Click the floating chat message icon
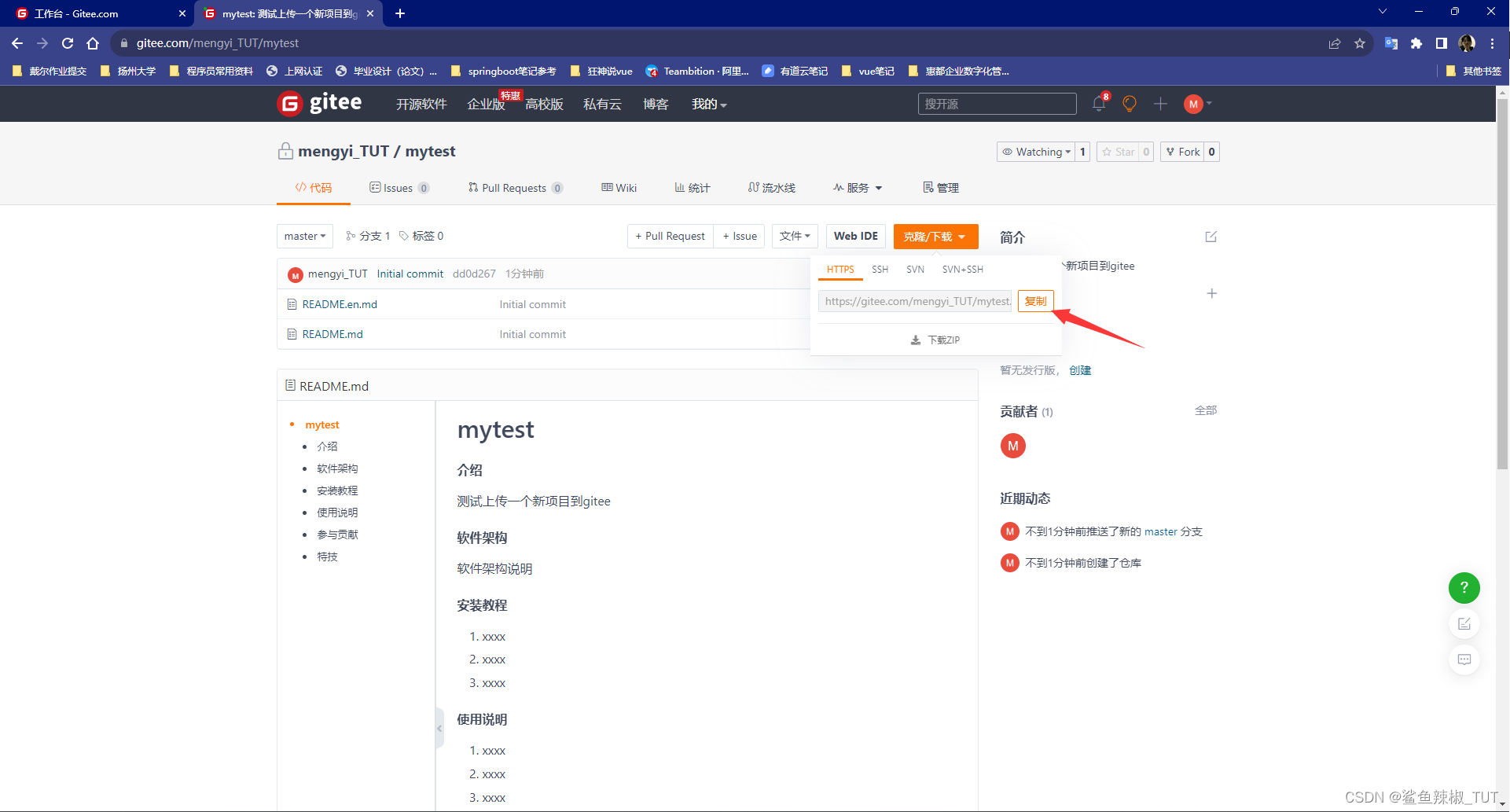Screen dimensions: 1510x812 click(1464, 660)
